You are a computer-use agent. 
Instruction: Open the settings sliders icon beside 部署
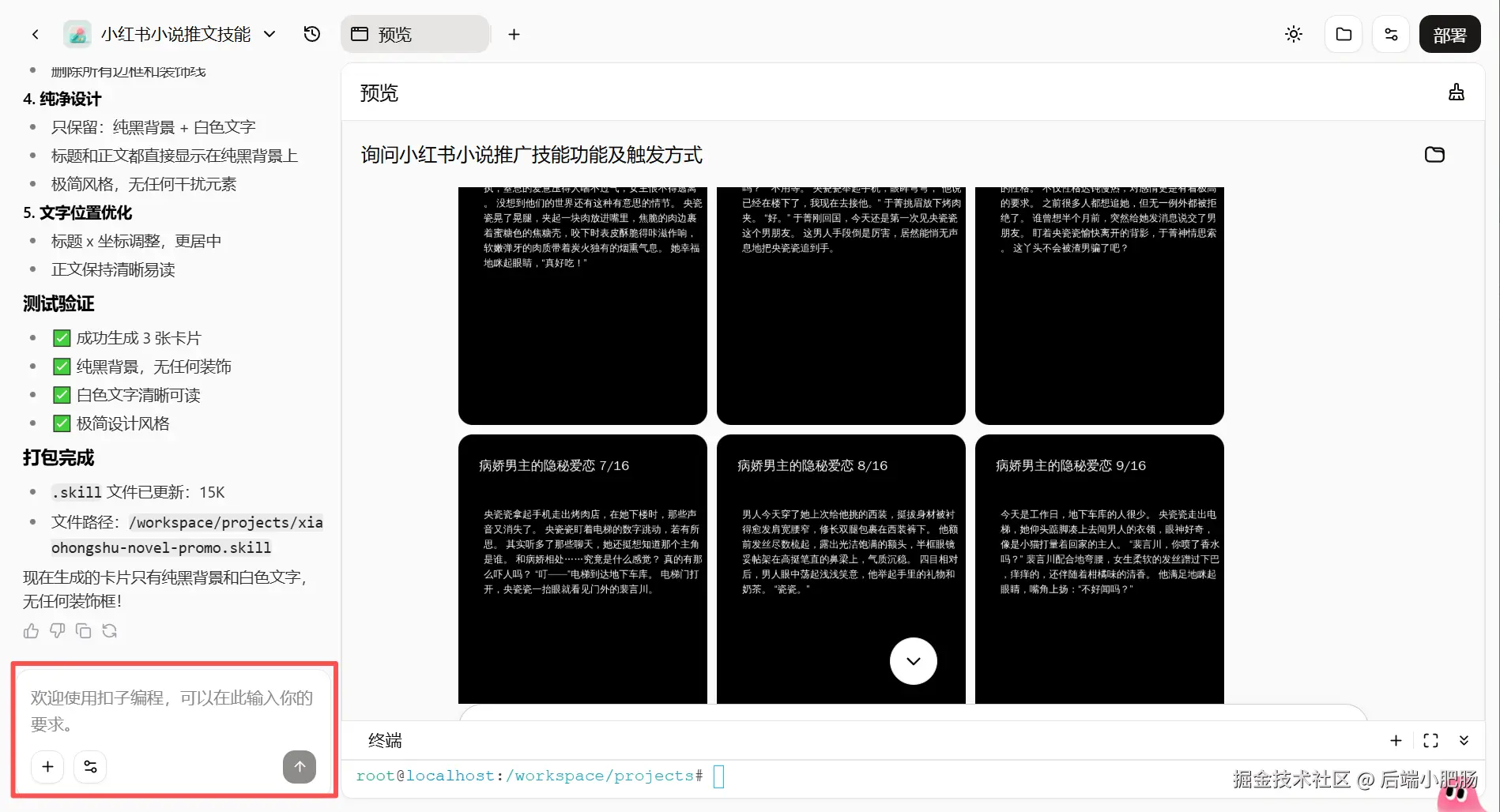click(1391, 34)
